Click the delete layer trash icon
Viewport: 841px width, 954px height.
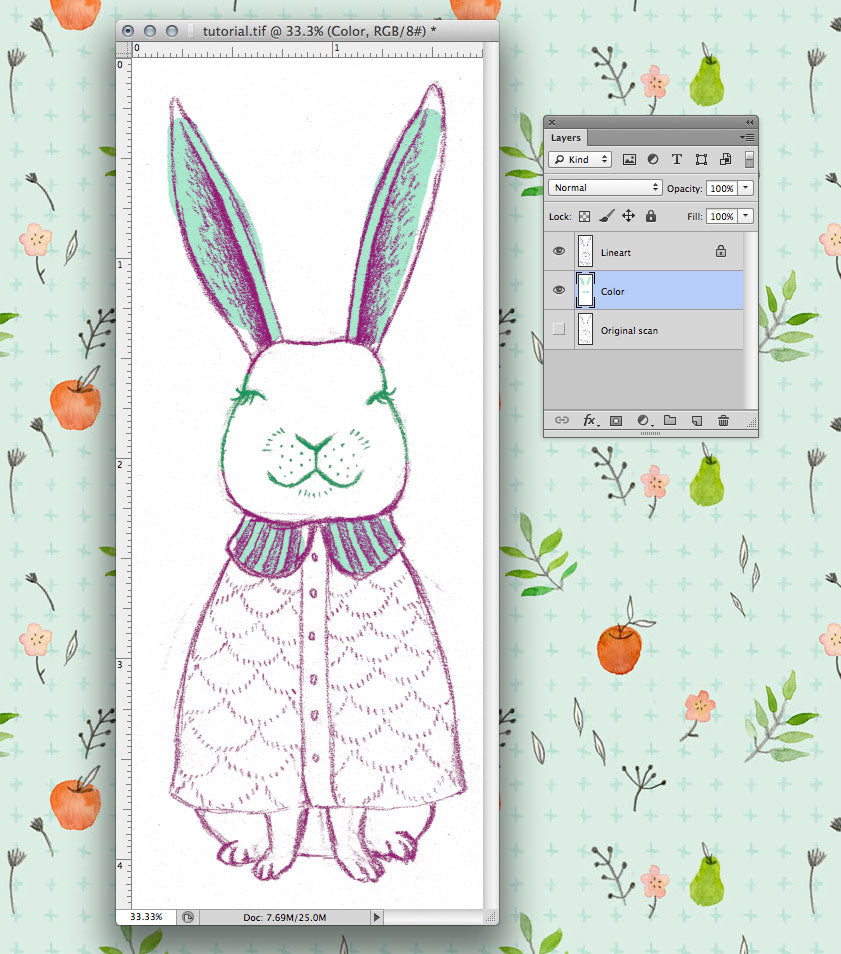723,421
